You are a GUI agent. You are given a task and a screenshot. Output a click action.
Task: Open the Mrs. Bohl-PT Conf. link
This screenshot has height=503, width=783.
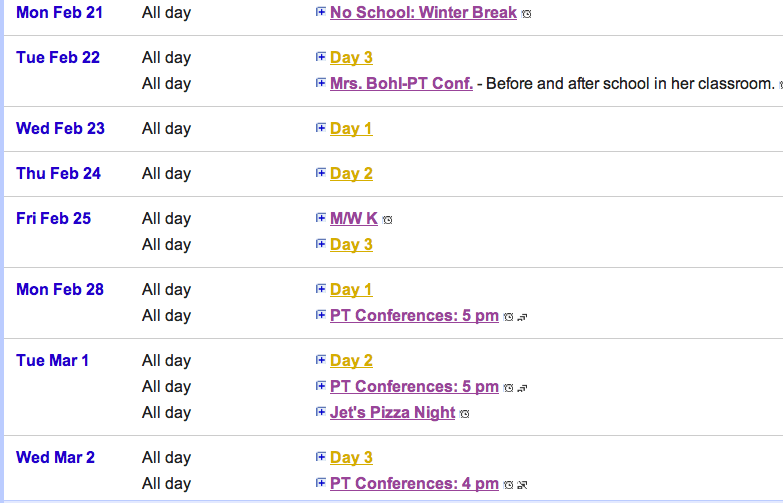401,83
